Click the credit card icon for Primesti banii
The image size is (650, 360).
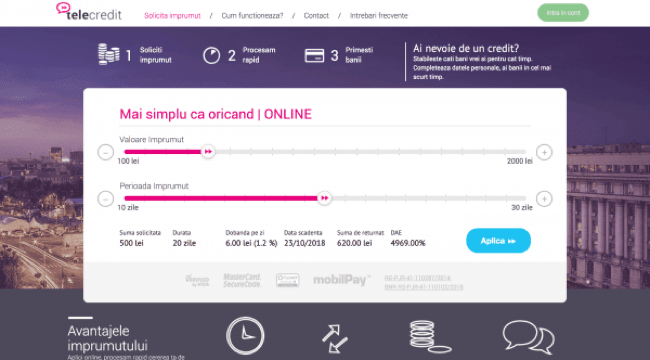[314, 56]
